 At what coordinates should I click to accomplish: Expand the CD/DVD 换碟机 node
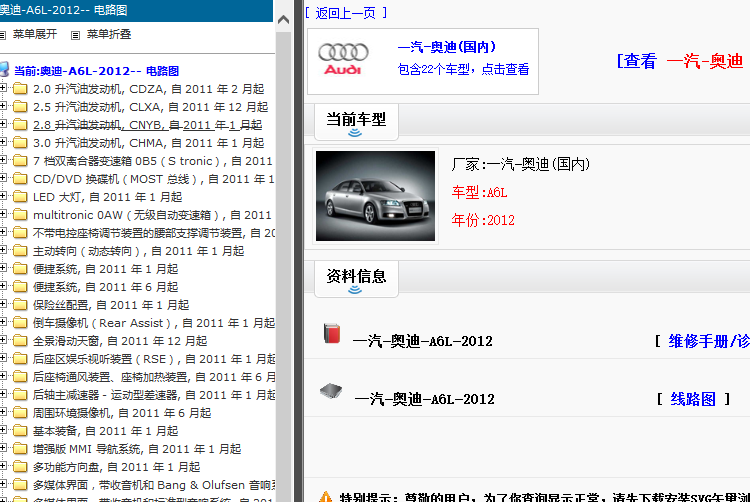(x=3, y=178)
